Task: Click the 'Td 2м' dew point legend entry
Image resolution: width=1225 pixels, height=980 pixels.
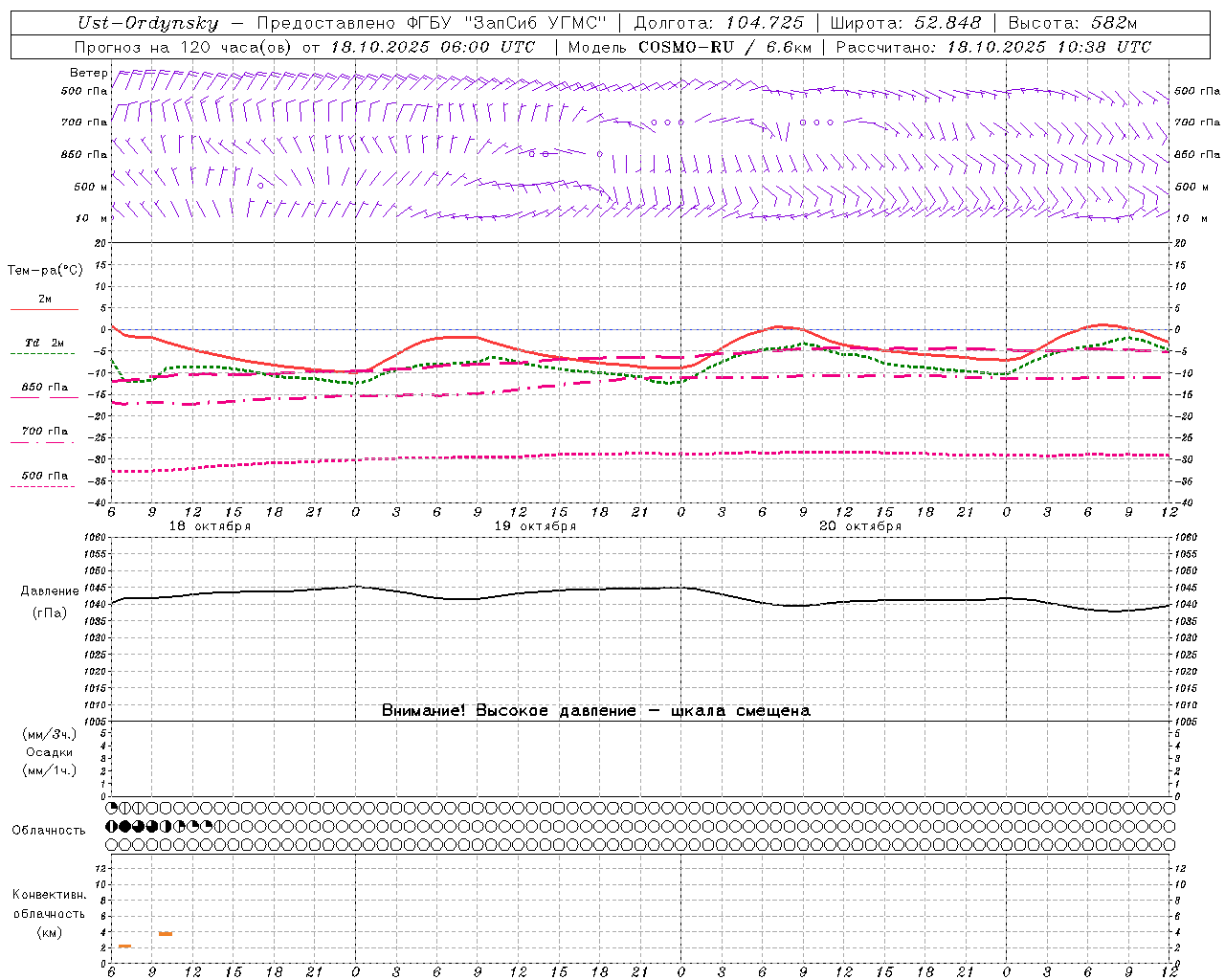Action: [45, 343]
